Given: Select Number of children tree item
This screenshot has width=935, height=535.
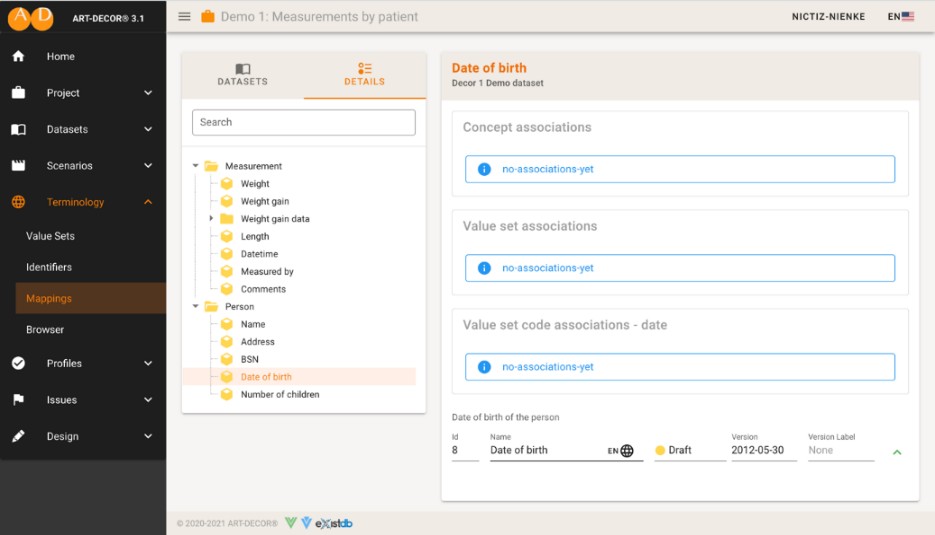Looking at the screenshot, I should pos(279,395).
